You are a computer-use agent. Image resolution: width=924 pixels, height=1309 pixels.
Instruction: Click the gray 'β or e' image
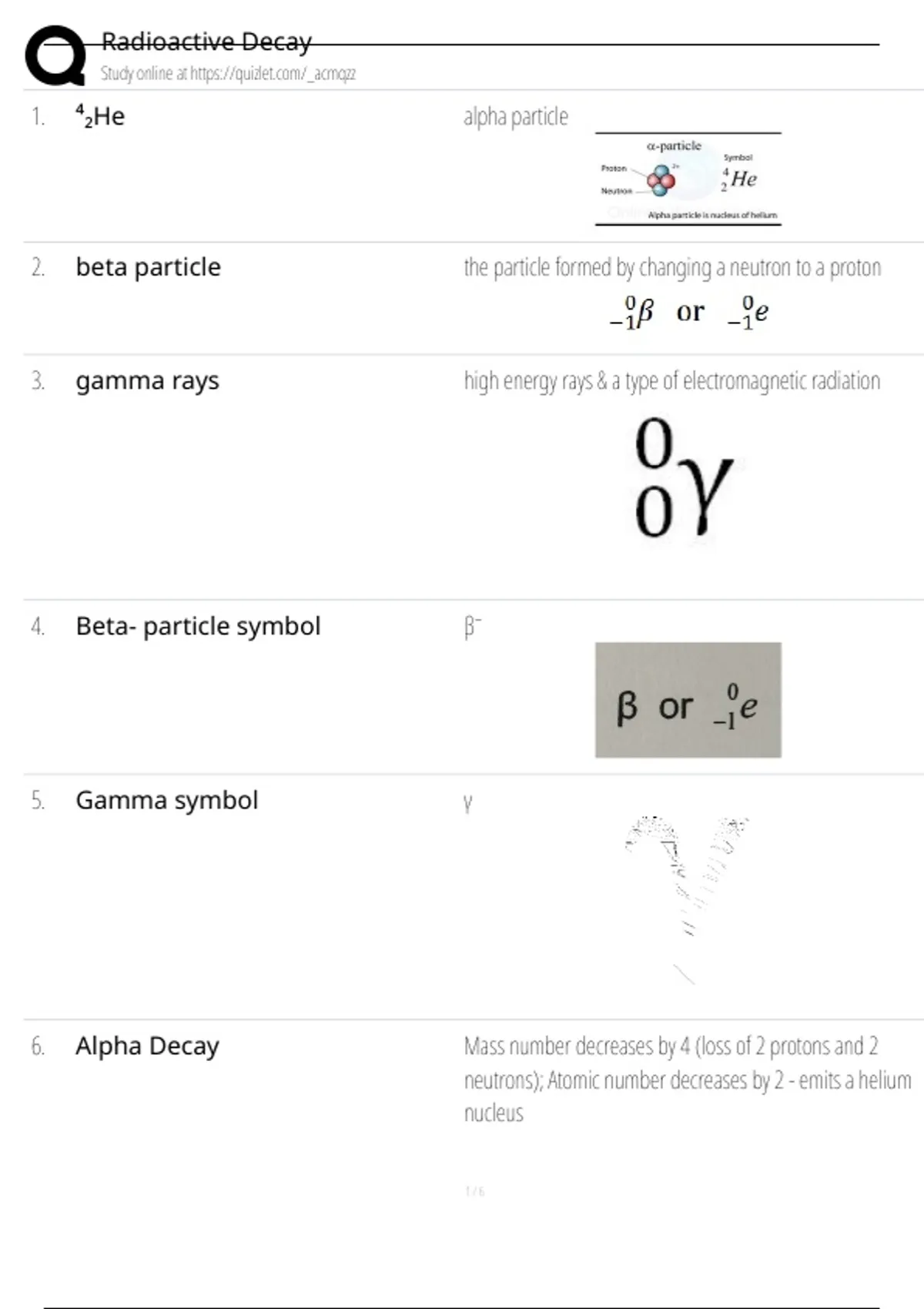[688, 700]
